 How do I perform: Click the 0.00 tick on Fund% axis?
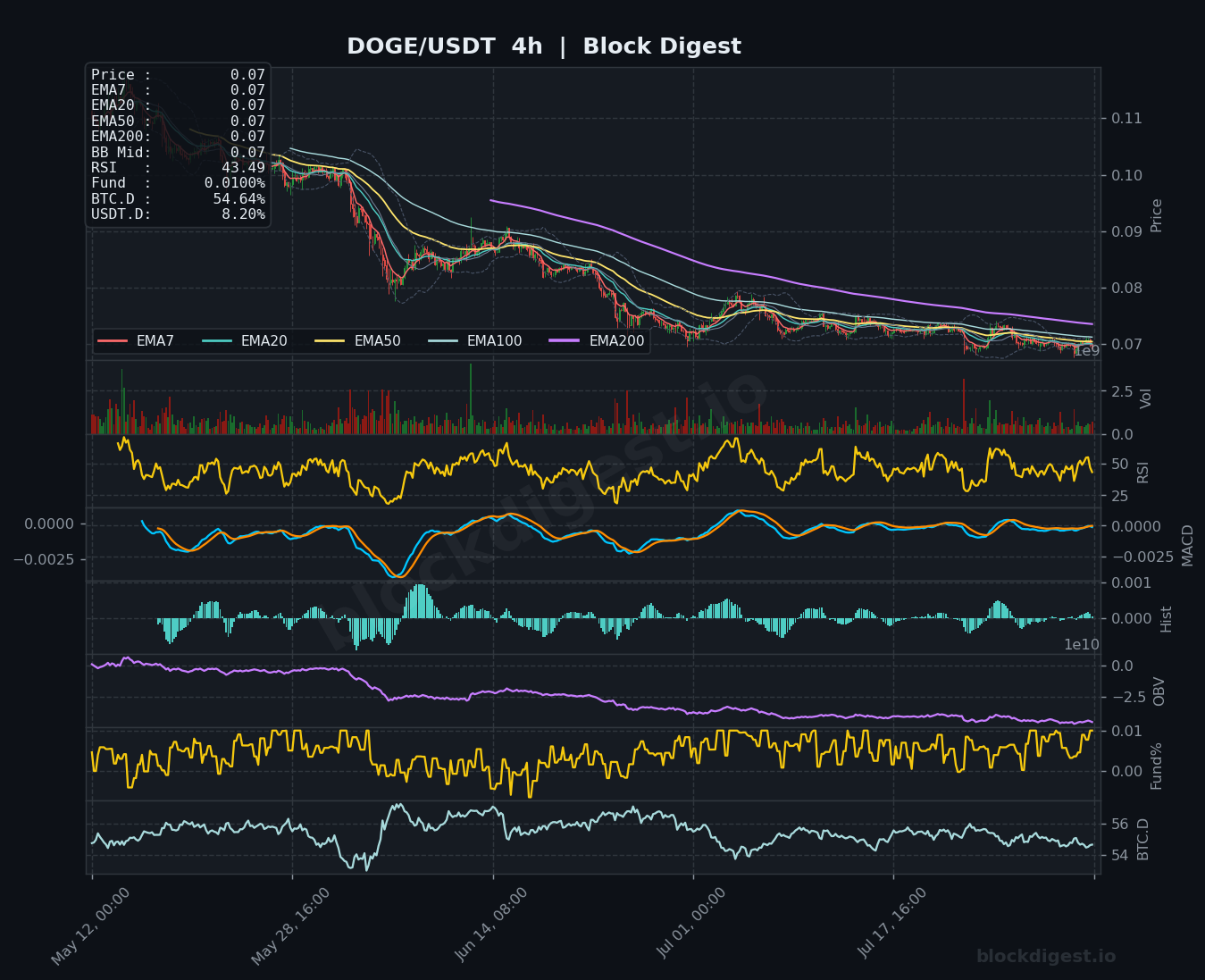pos(1126,771)
